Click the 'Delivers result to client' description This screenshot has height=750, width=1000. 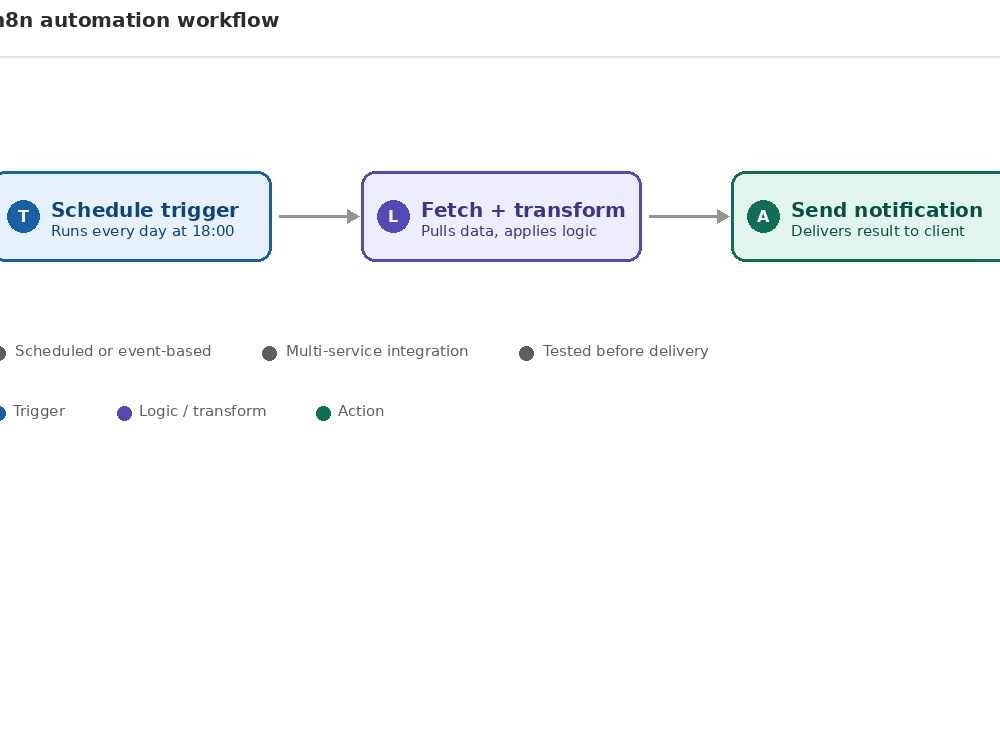click(878, 231)
